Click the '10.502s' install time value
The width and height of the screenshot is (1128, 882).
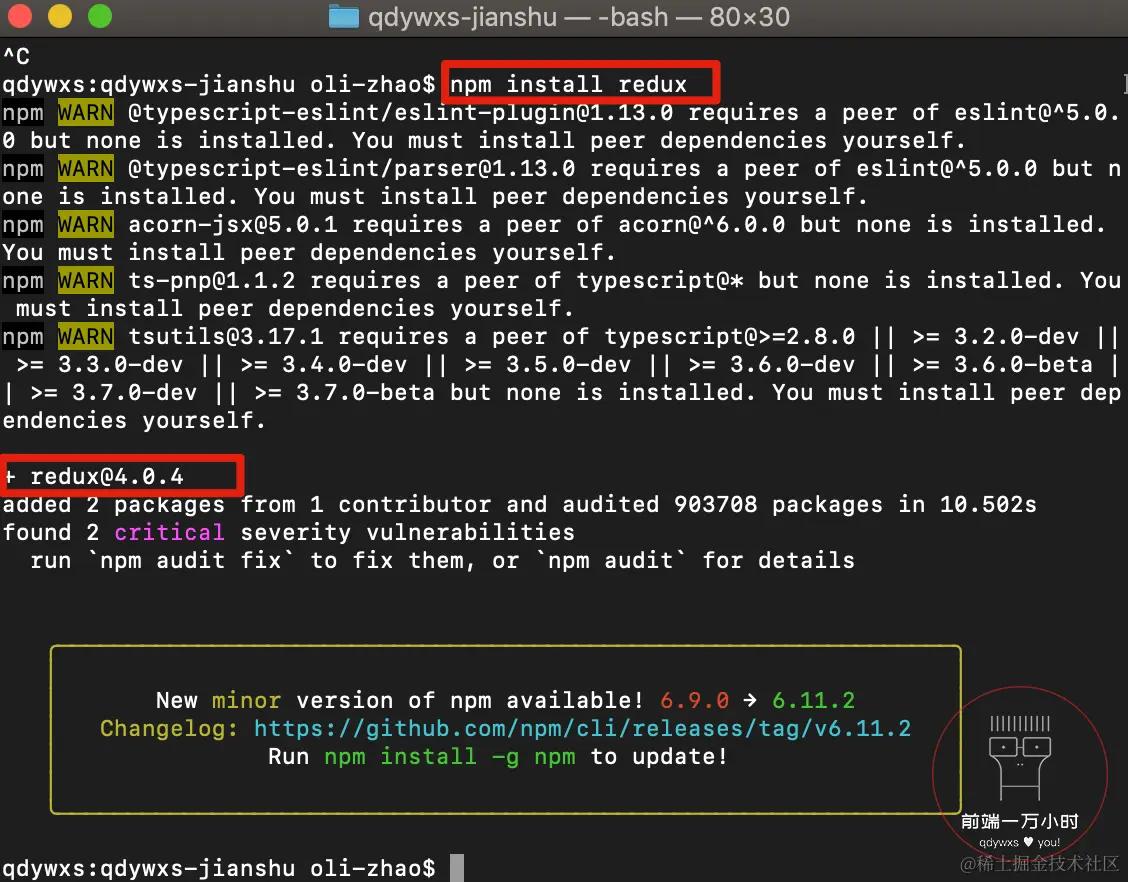(988, 504)
